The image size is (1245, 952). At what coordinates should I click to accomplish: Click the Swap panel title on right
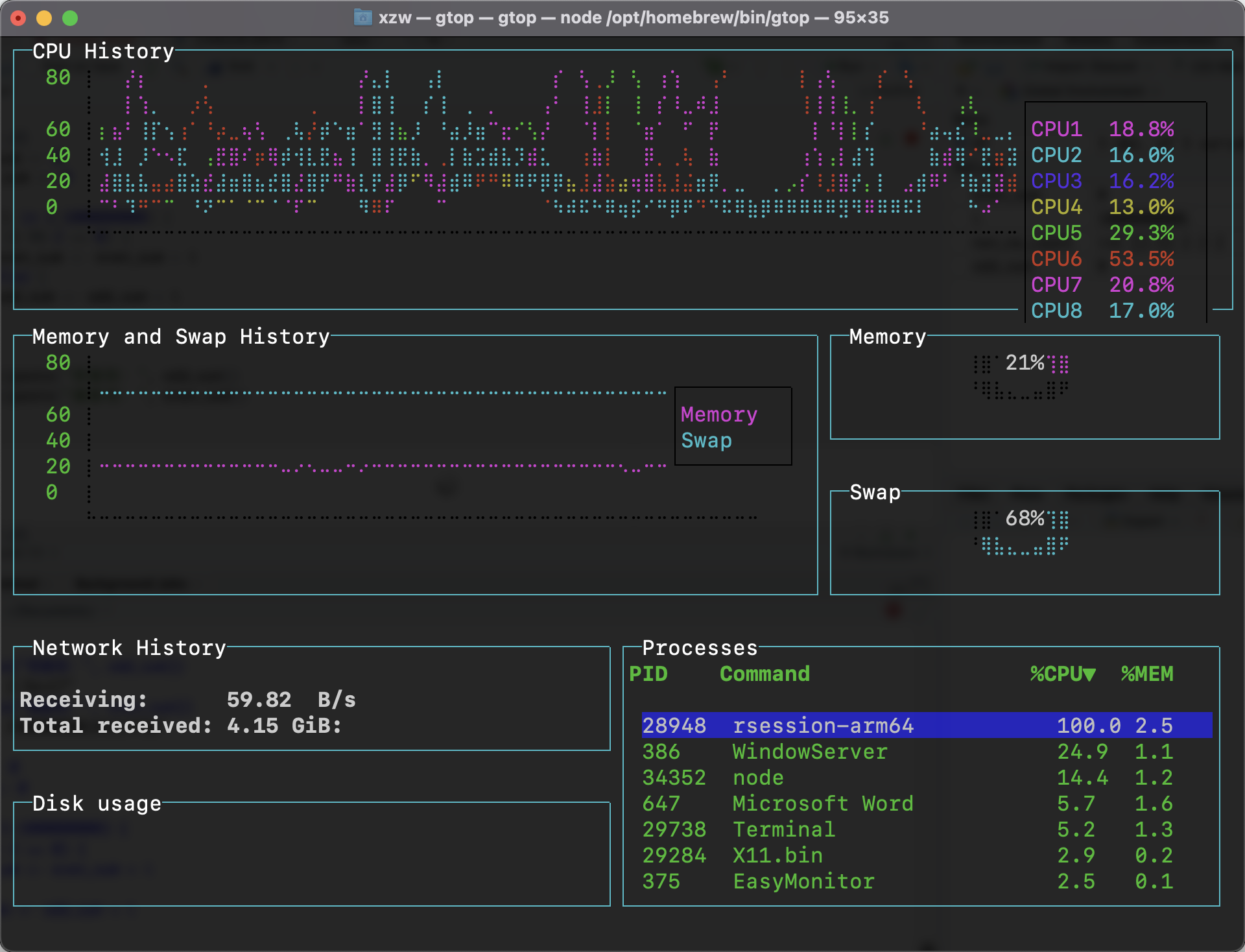(x=875, y=492)
